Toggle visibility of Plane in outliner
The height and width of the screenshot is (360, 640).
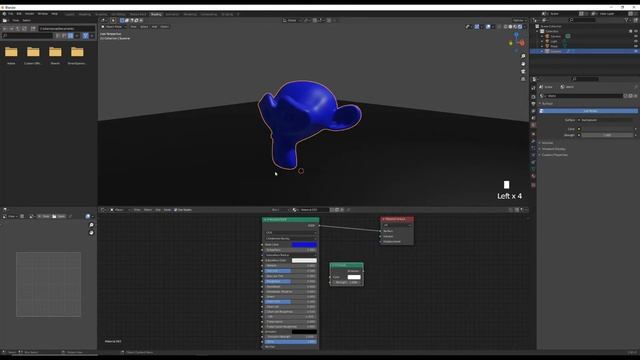point(636,46)
